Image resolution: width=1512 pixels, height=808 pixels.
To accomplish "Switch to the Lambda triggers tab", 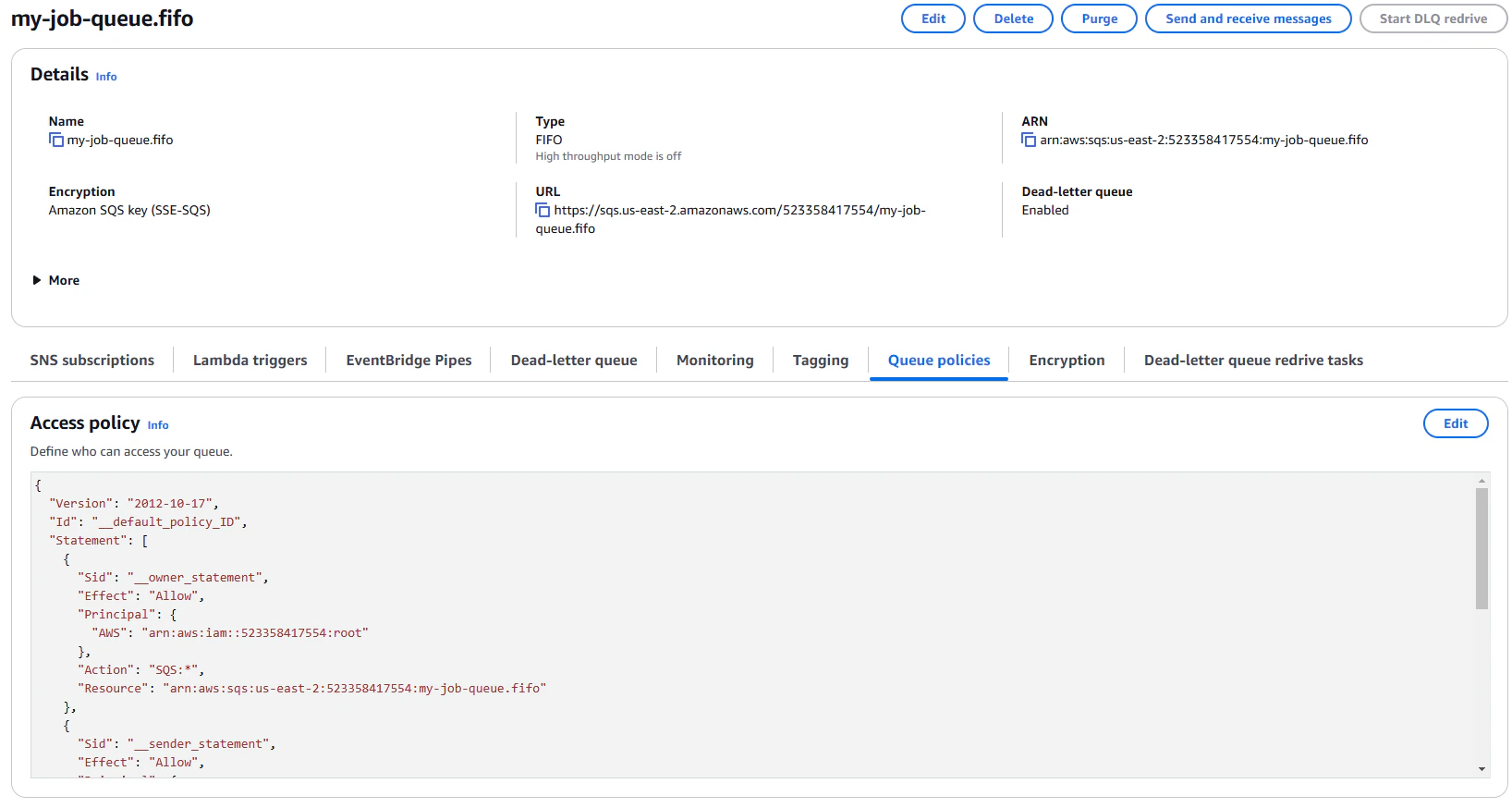I will [x=250, y=361].
